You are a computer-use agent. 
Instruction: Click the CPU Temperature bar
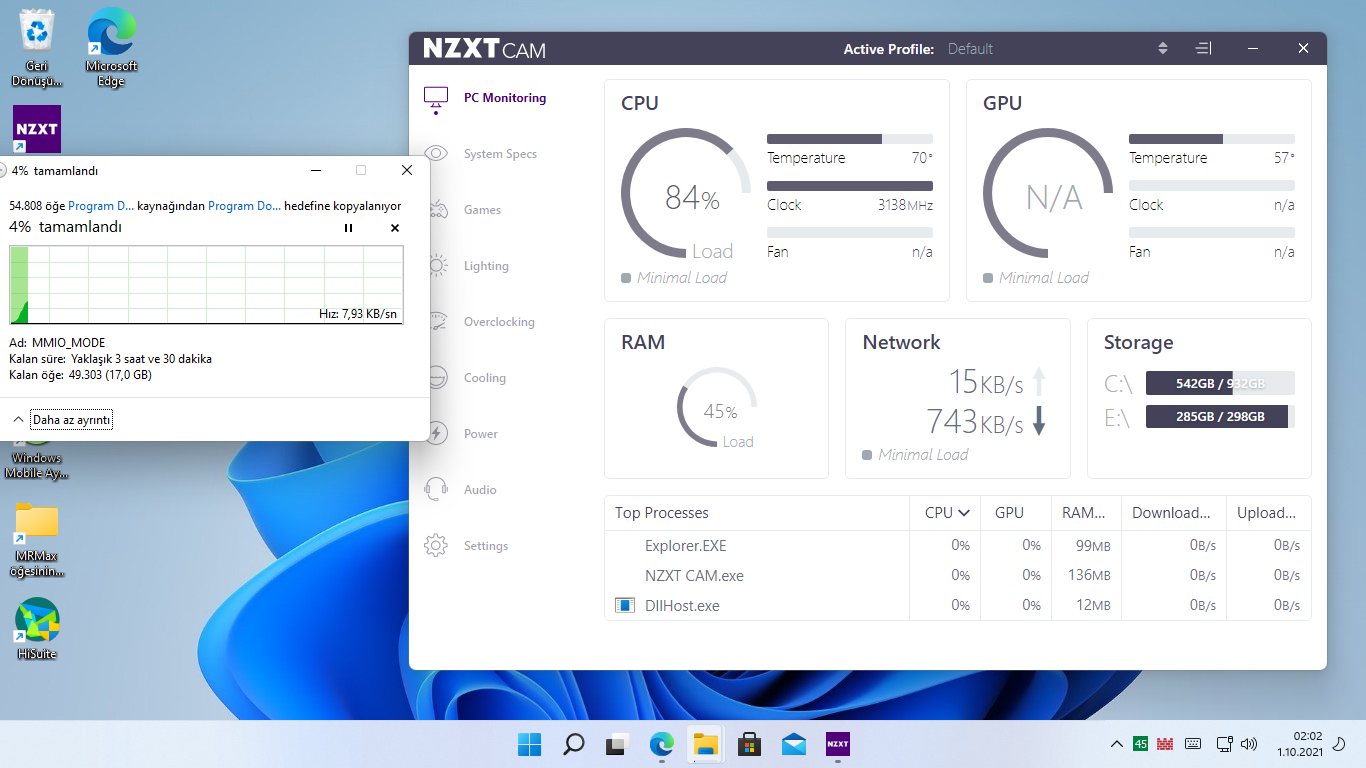tap(850, 139)
